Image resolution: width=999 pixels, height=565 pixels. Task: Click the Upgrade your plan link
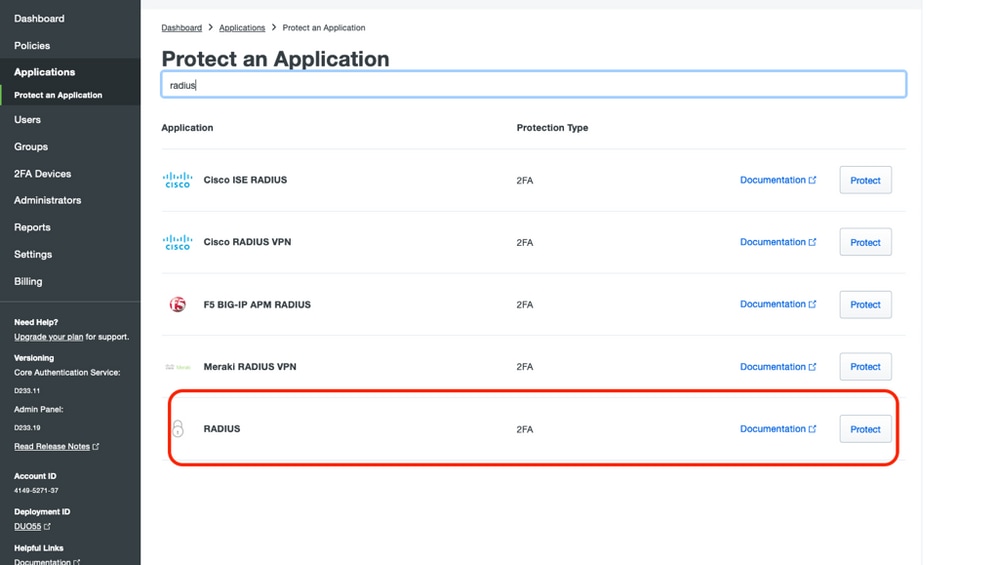(48, 337)
